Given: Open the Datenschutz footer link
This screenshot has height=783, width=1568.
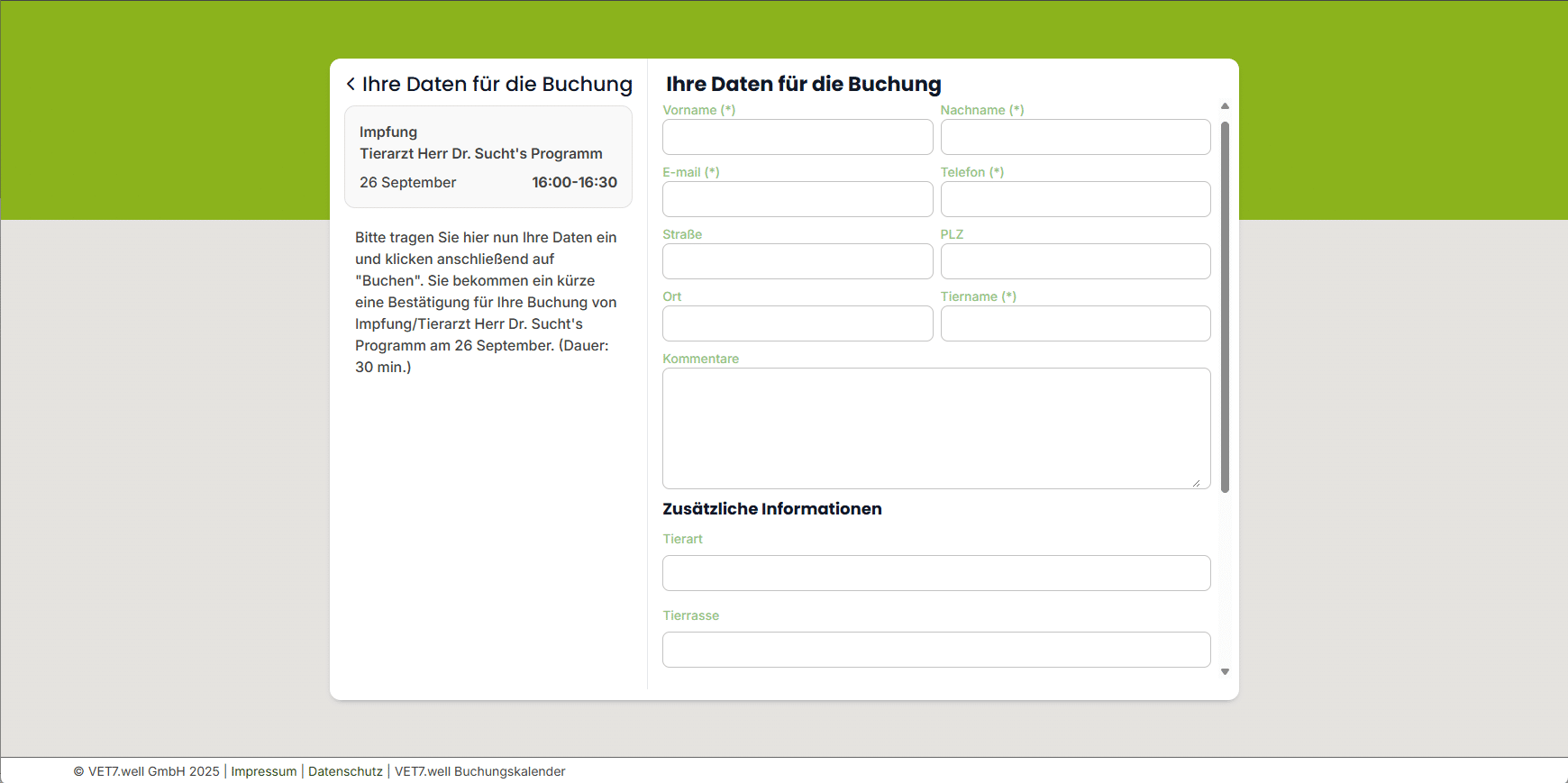Looking at the screenshot, I should coord(345,771).
